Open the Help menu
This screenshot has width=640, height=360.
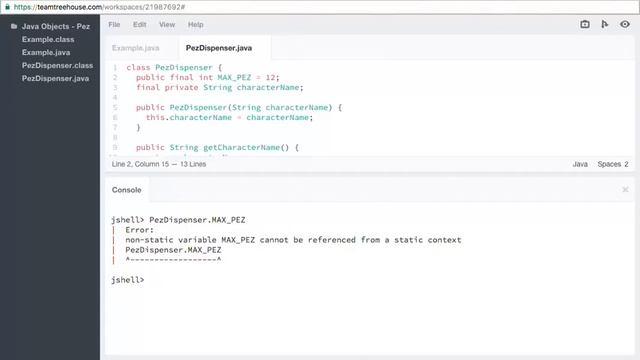196,24
